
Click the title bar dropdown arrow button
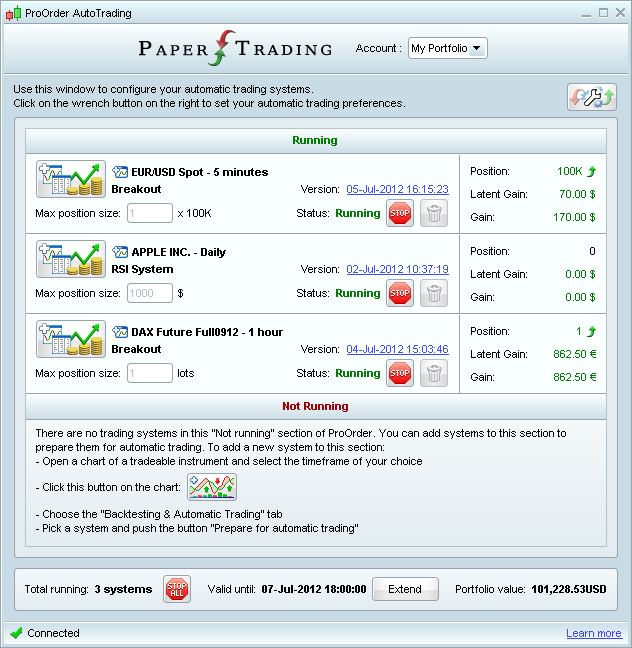point(585,13)
